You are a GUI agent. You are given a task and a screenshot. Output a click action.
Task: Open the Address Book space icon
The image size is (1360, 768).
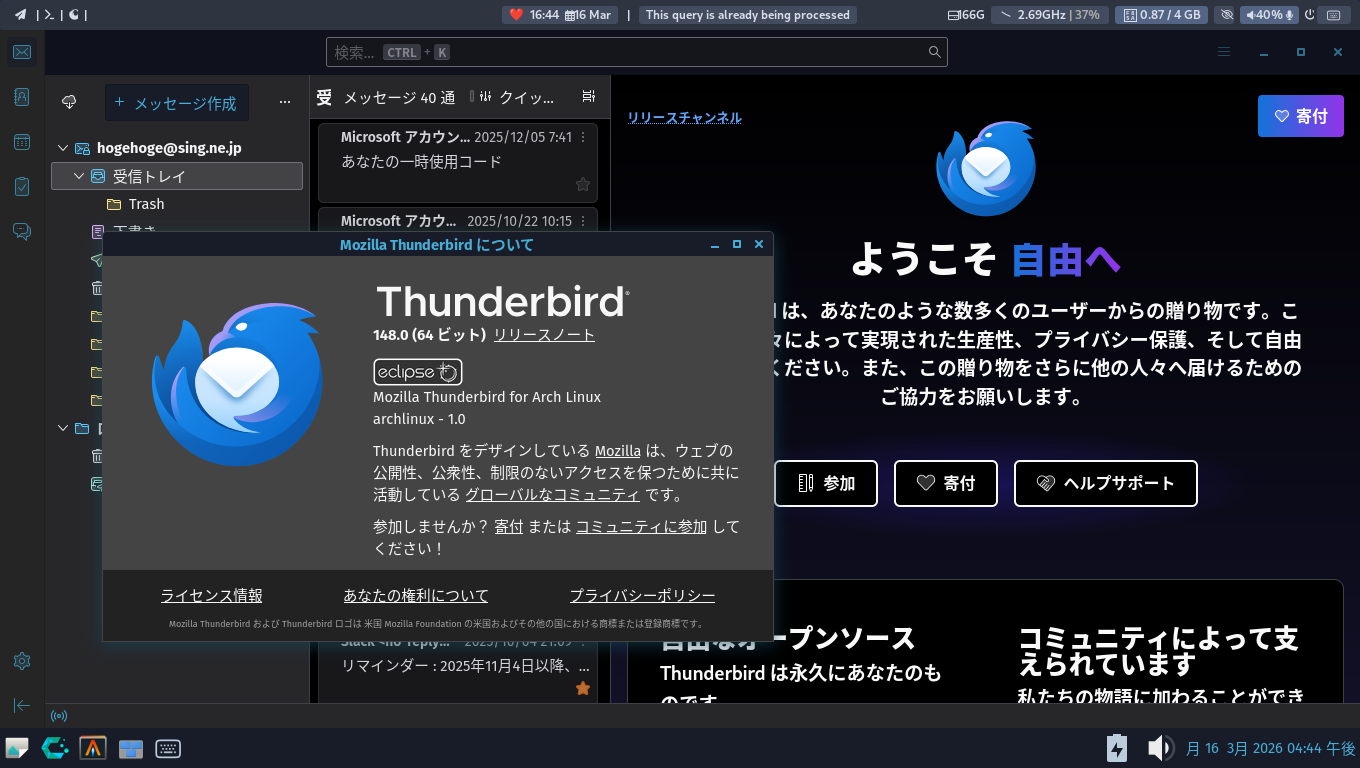[22, 97]
